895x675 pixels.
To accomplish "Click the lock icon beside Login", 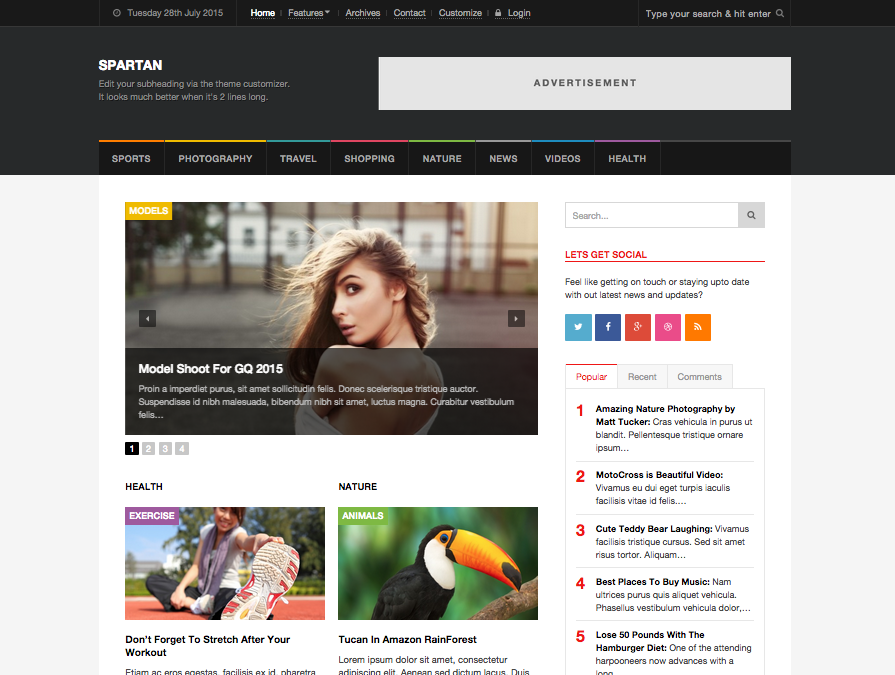I will (498, 13).
